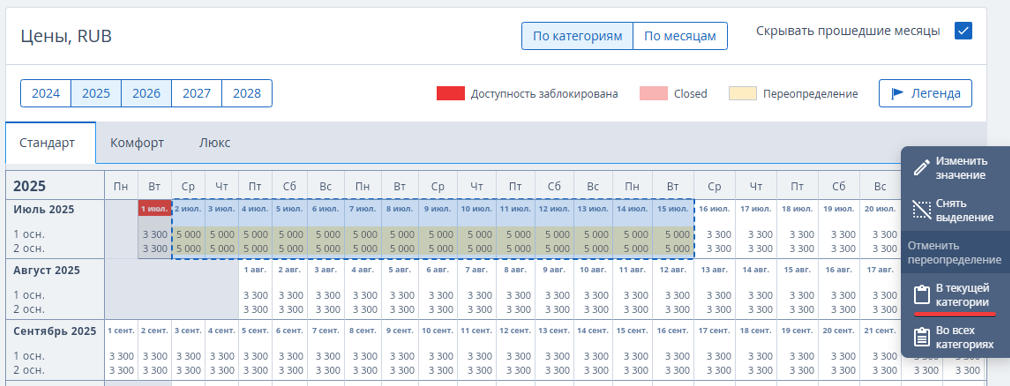Click the flag icon in Легенда button
This screenshot has height=386, width=1010.
coord(897,93)
